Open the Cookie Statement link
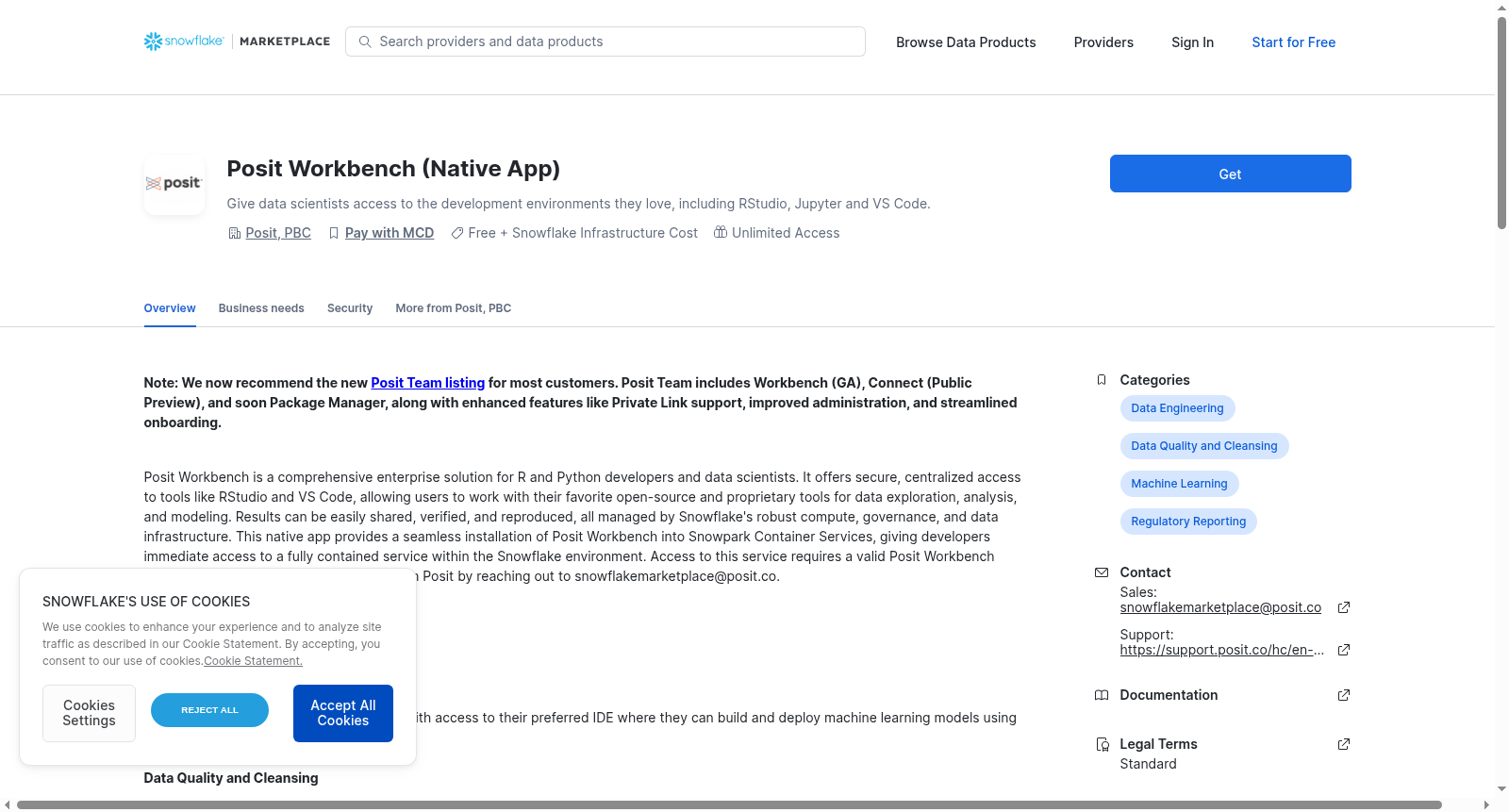 point(254,661)
